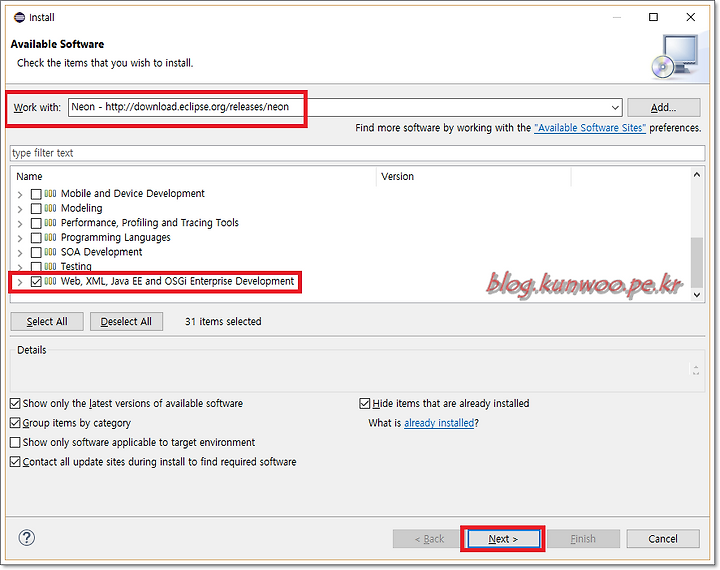
Task: Click the help question mark icon
Action: tap(27, 538)
